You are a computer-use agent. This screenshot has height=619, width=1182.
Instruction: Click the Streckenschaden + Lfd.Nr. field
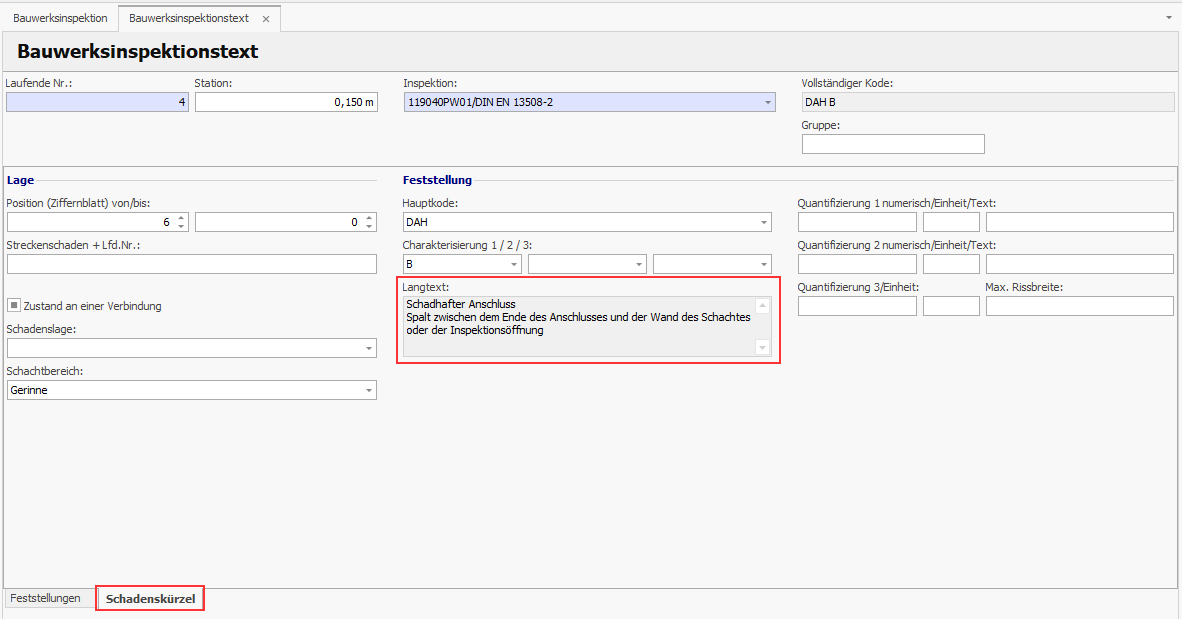(x=192, y=264)
